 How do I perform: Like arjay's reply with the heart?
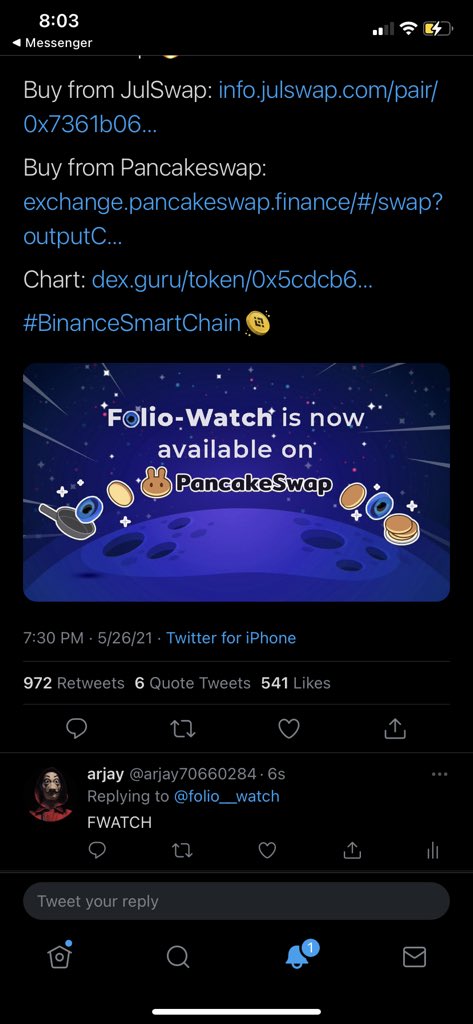tap(267, 850)
